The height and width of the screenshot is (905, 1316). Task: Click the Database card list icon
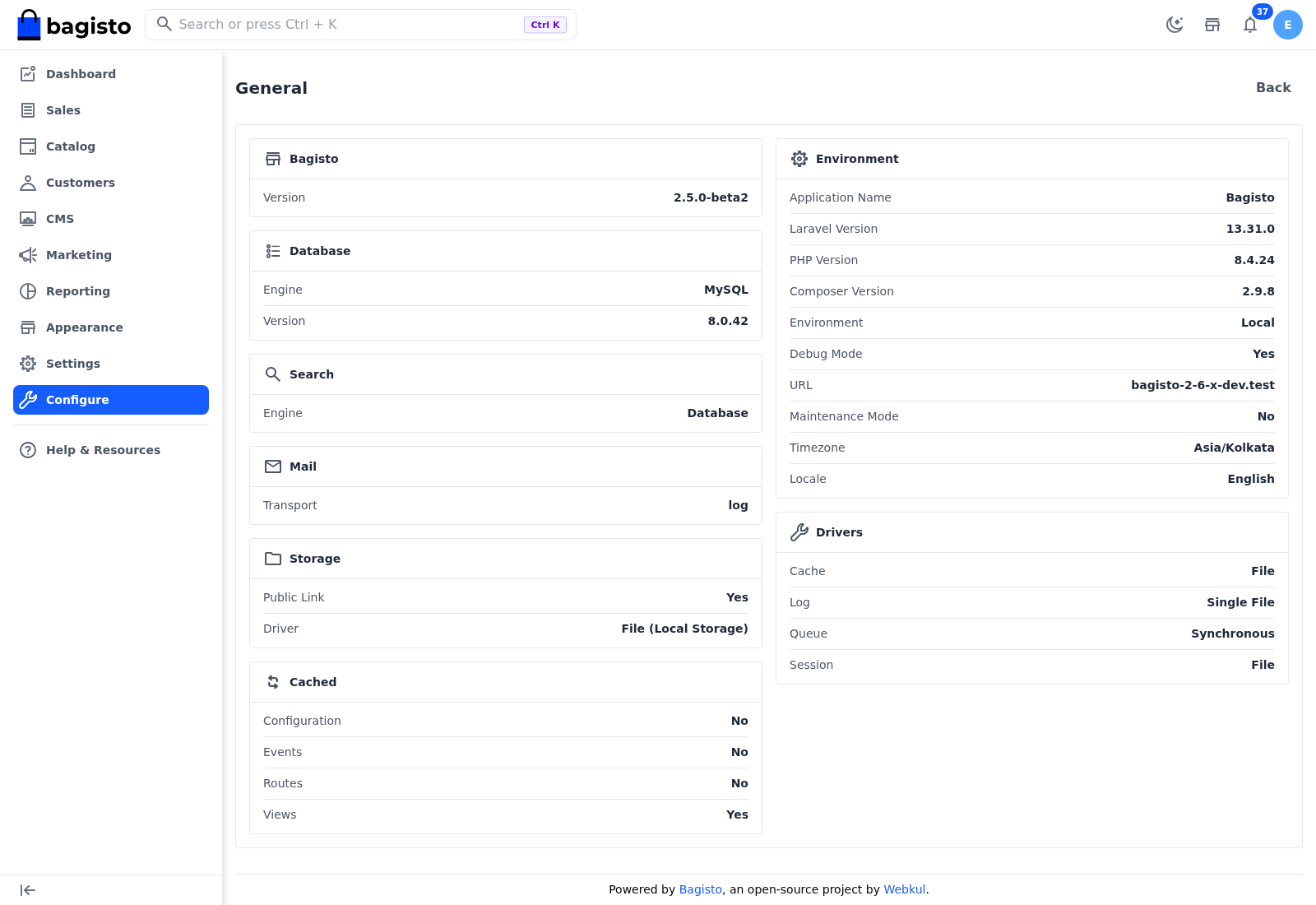273,251
